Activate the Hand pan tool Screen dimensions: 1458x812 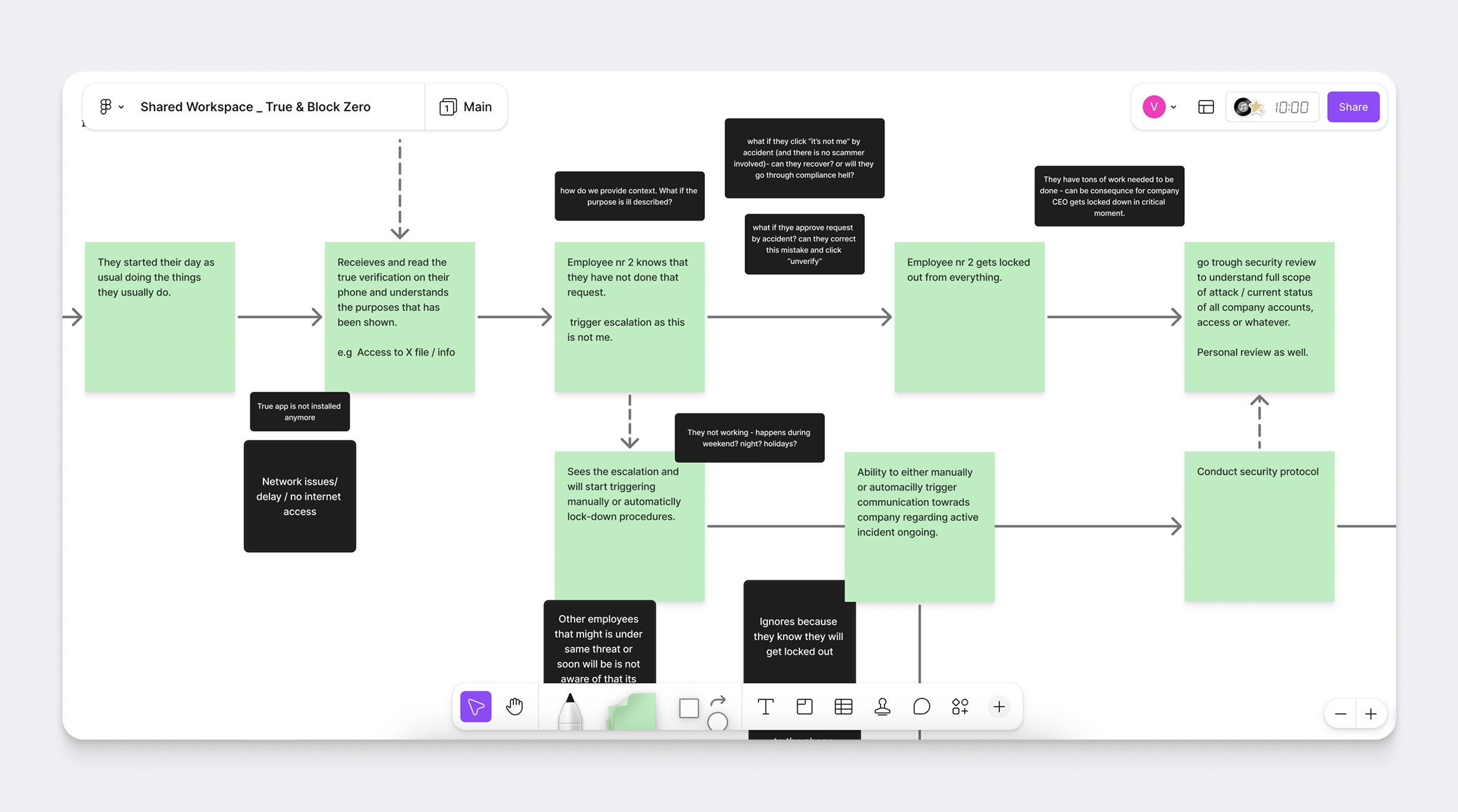[x=515, y=706]
